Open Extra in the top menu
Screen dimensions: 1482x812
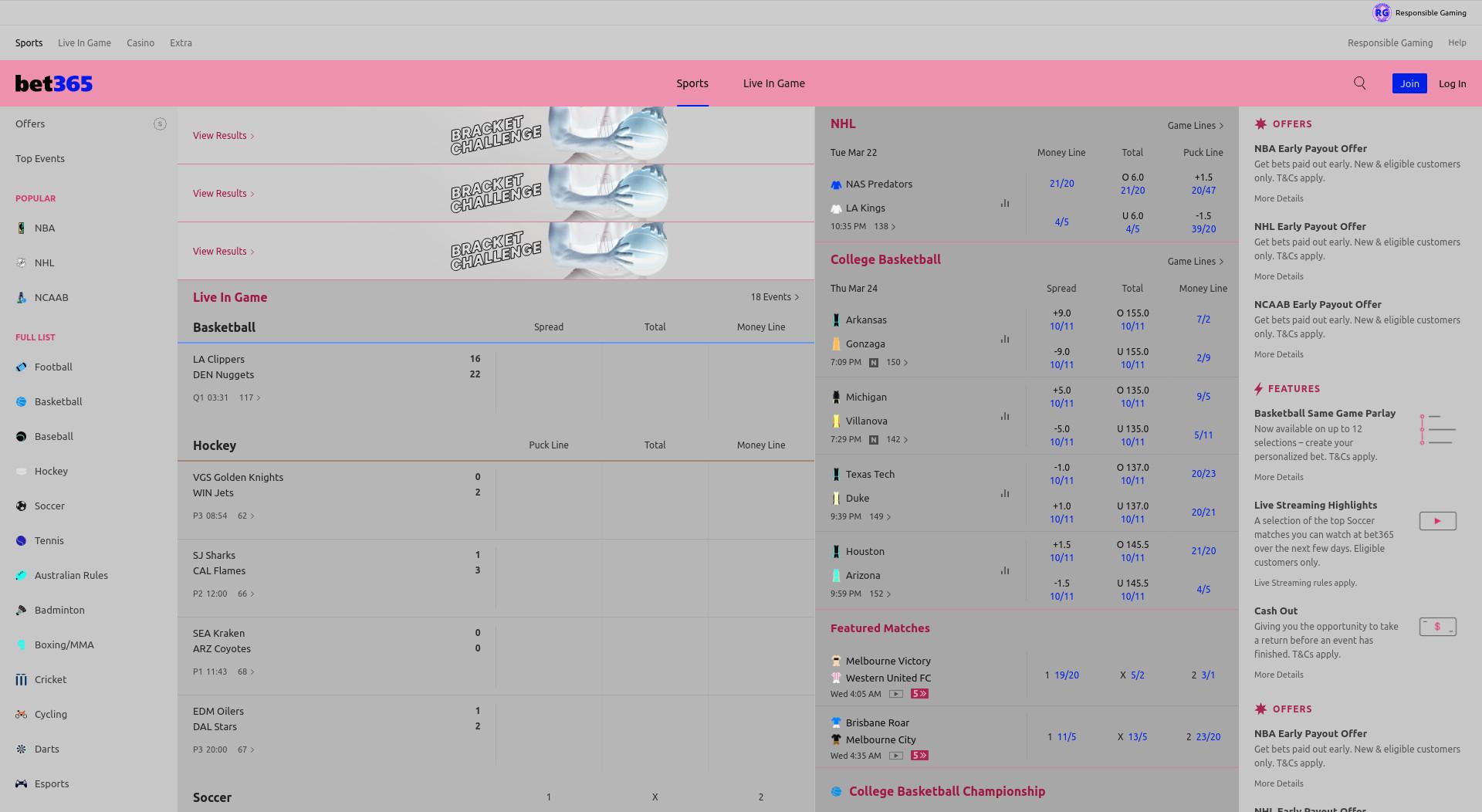coord(181,43)
